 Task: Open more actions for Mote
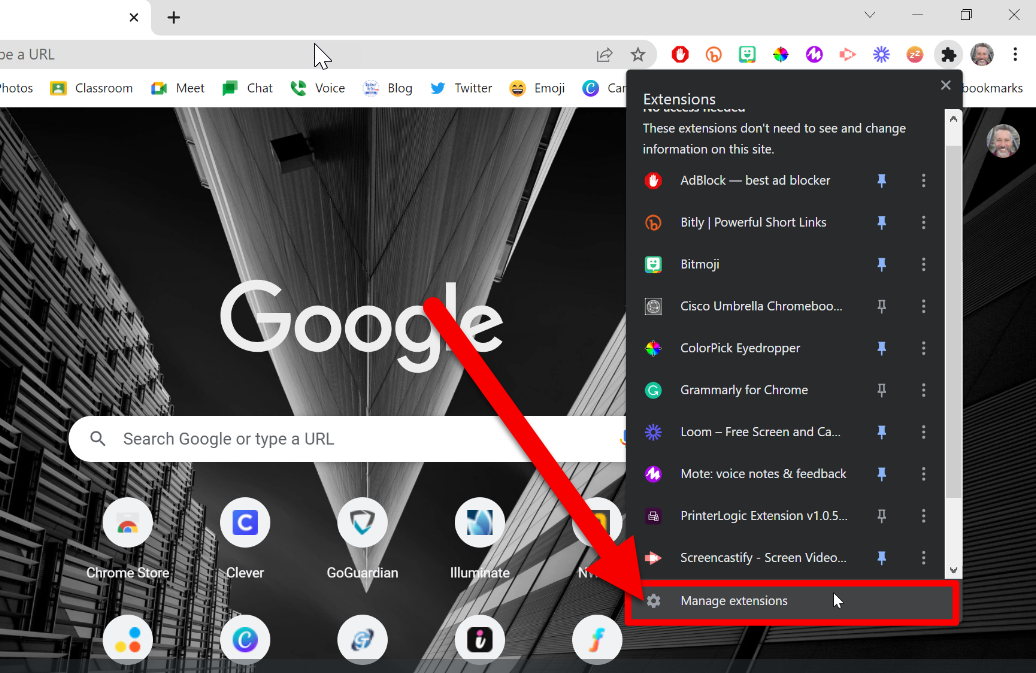924,474
